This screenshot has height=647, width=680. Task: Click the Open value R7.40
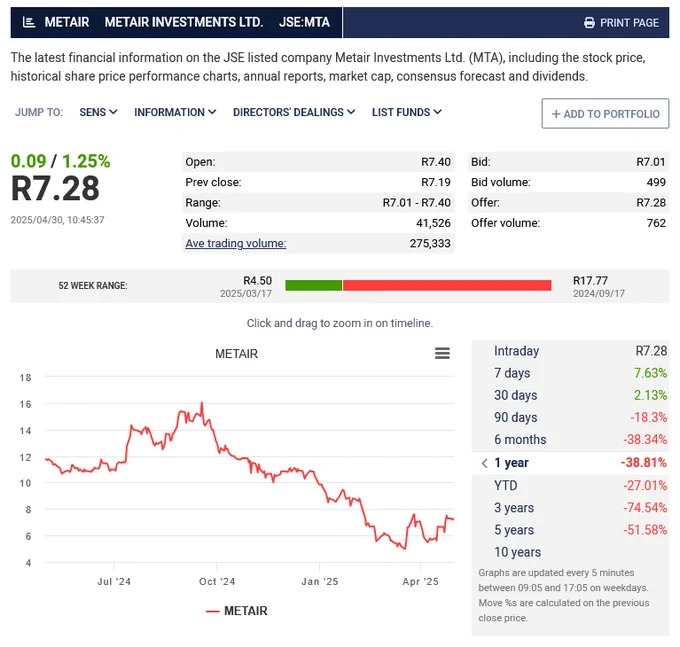436,162
